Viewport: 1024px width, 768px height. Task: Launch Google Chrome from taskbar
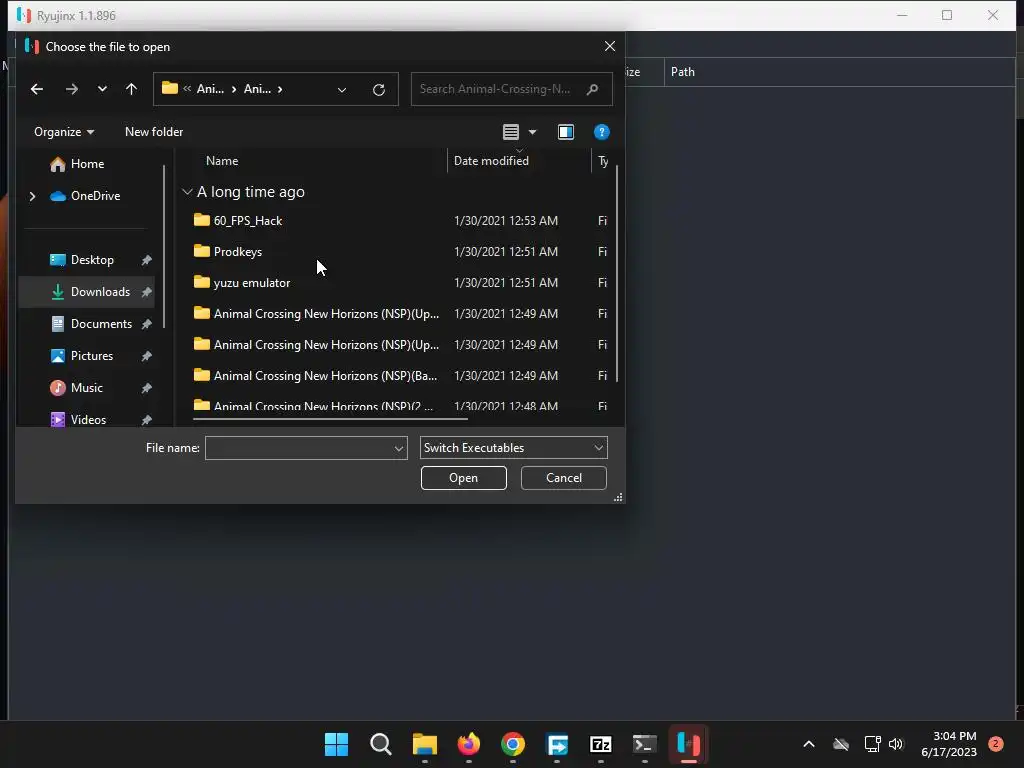513,744
